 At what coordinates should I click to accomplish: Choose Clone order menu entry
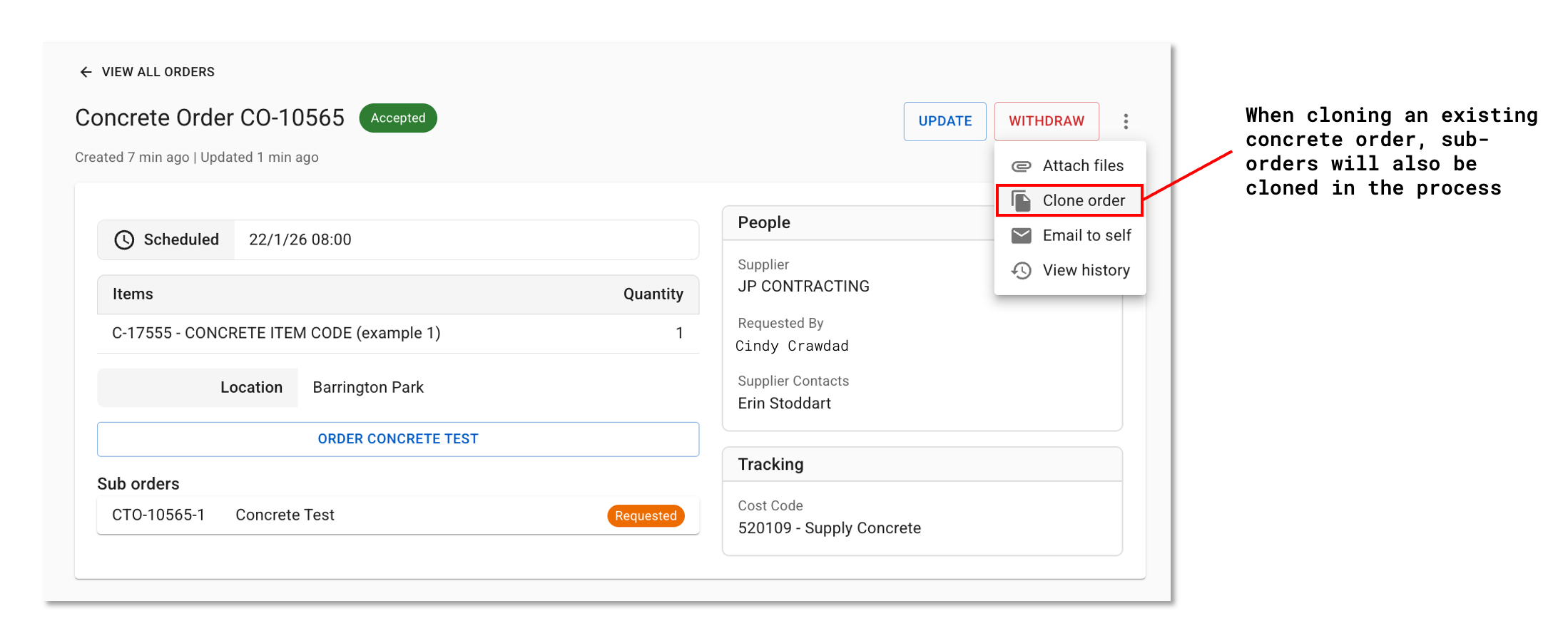point(1083,201)
